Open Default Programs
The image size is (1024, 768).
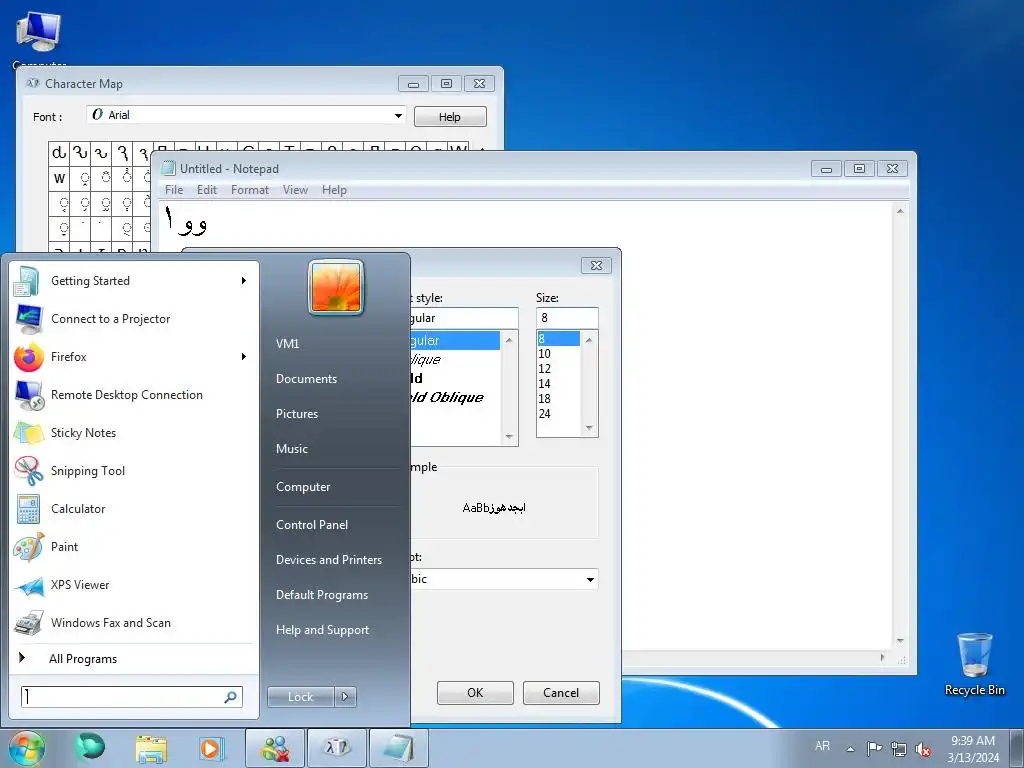click(321, 595)
